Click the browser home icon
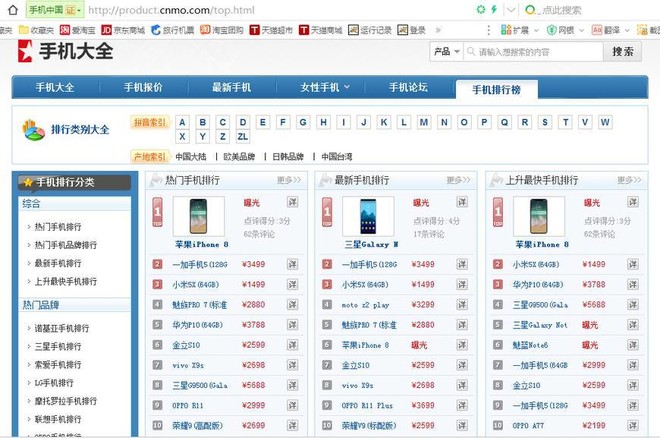 13,10
